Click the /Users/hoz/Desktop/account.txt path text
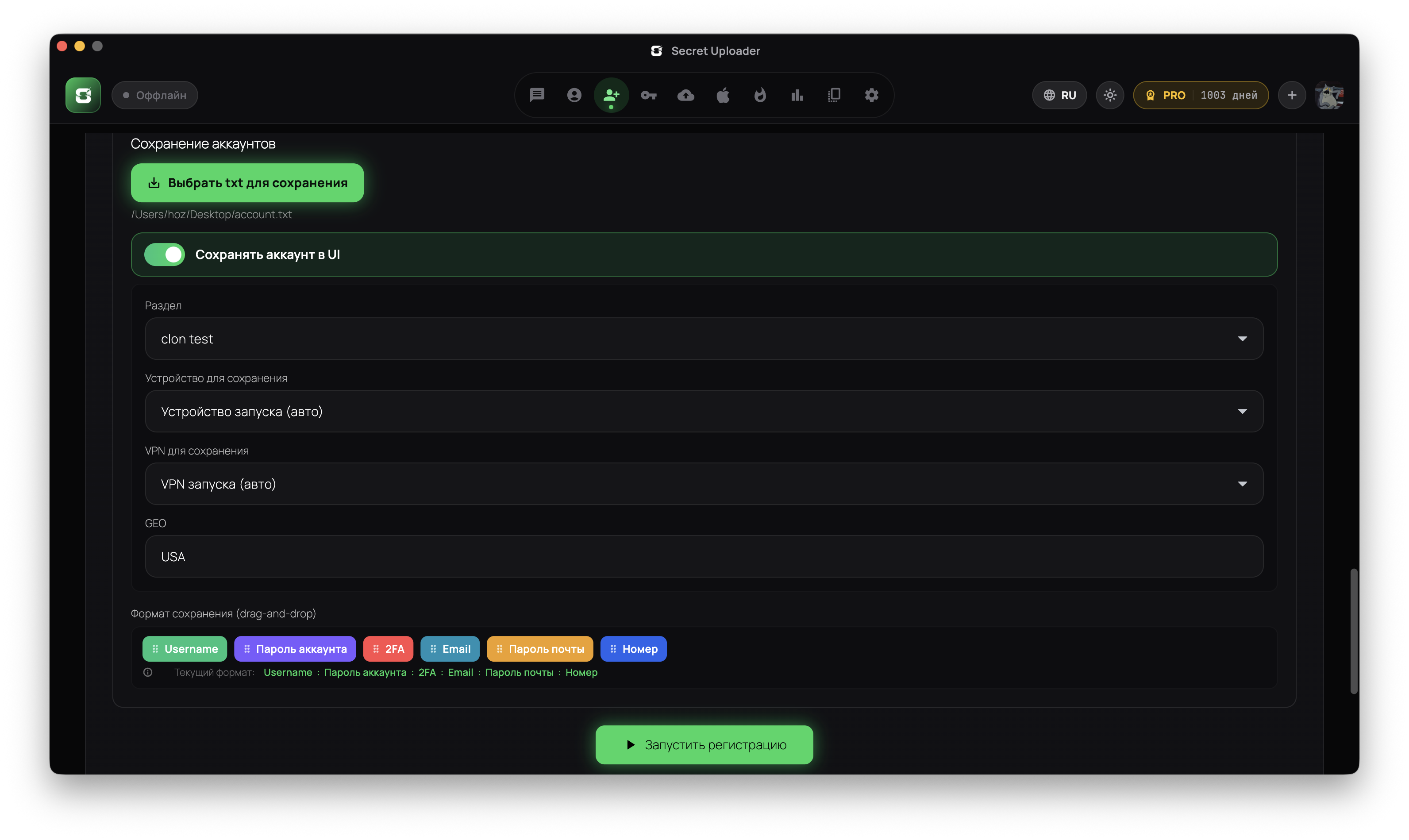The height and width of the screenshot is (840, 1409). pyautogui.click(x=212, y=215)
